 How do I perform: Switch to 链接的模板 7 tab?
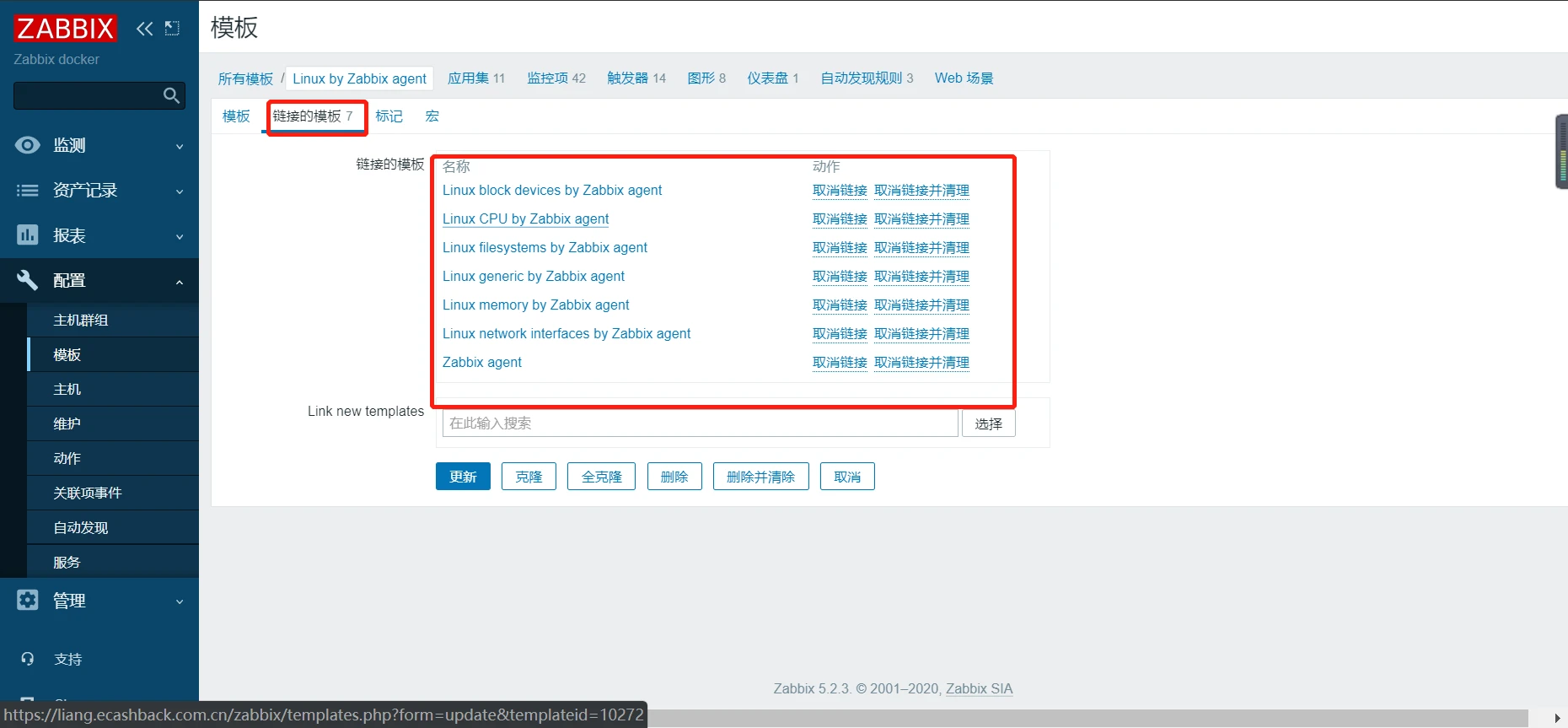coord(313,116)
